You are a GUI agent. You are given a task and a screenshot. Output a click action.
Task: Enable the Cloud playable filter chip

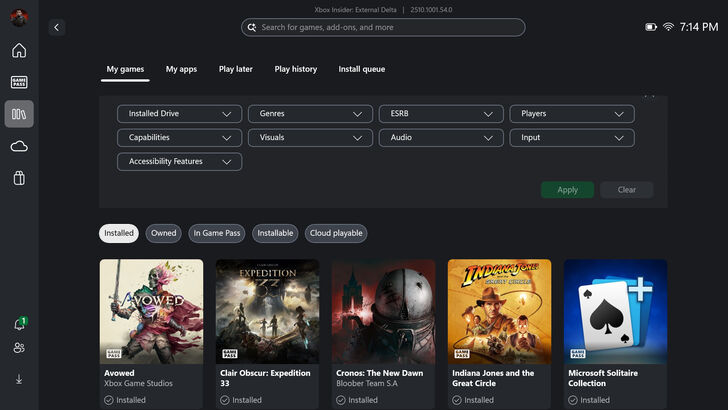tap(336, 233)
